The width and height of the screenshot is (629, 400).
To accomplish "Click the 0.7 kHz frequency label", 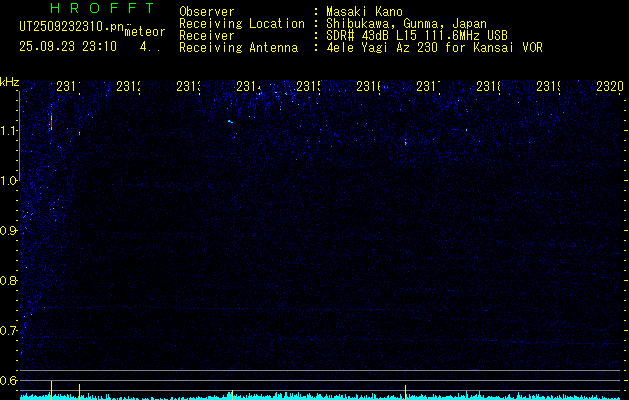I will coord(8,331).
